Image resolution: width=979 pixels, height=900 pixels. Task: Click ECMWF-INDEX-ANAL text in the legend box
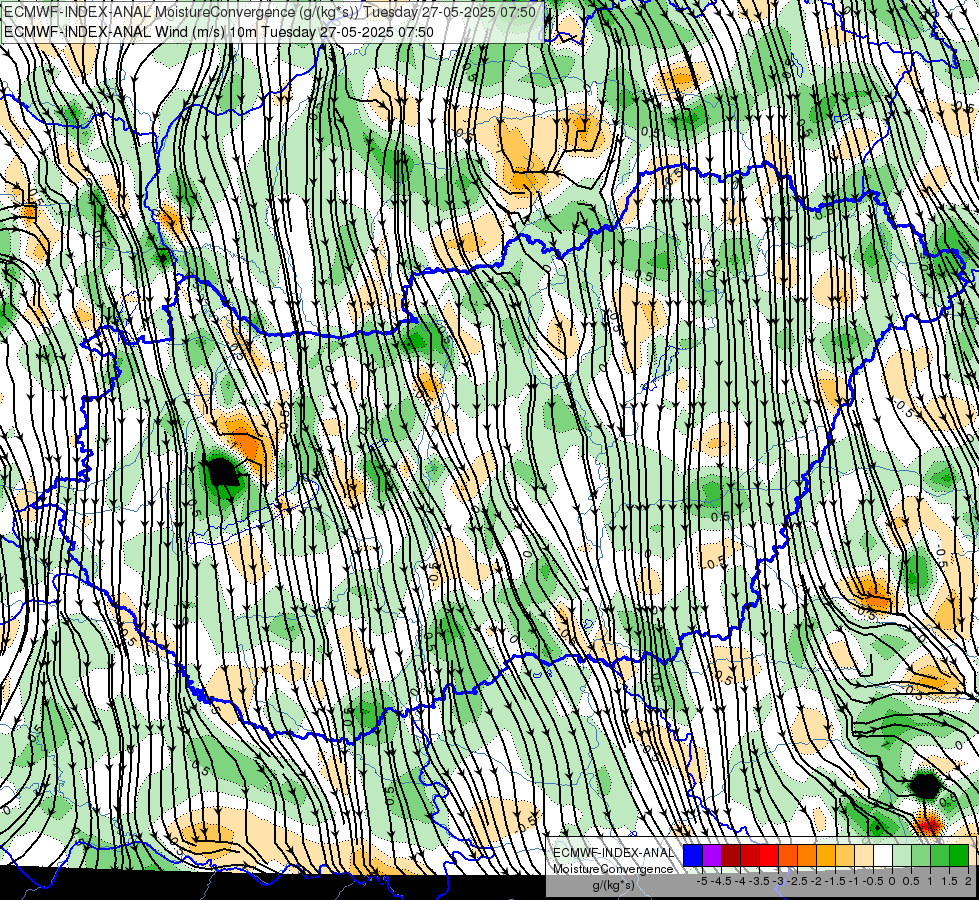tap(613, 853)
